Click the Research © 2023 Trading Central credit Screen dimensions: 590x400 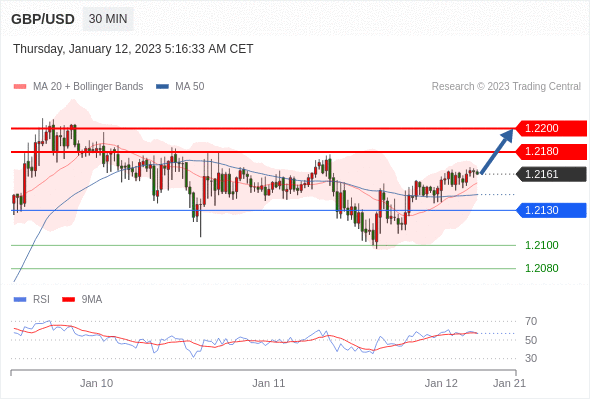(506, 87)
